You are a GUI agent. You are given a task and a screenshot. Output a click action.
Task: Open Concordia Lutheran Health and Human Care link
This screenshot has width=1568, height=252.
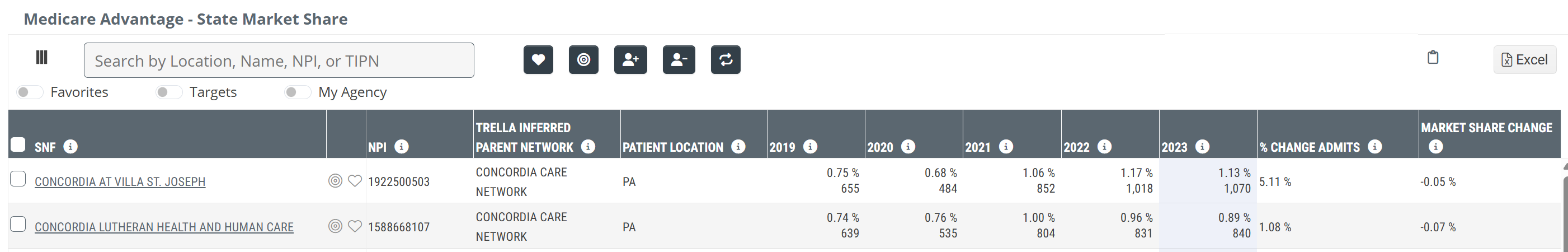pos(164,227)
